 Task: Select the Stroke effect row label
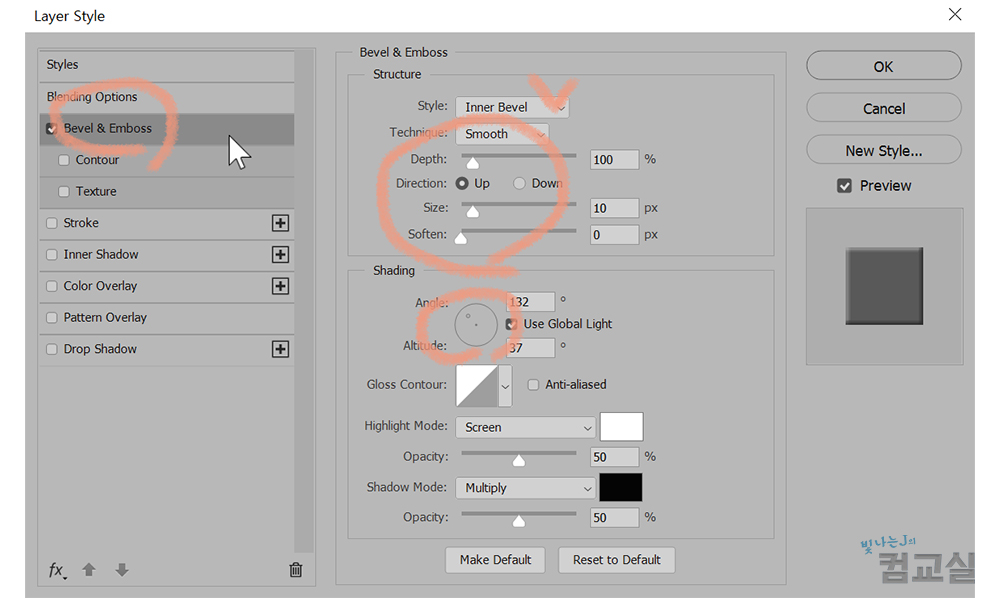tap(81, 223)
